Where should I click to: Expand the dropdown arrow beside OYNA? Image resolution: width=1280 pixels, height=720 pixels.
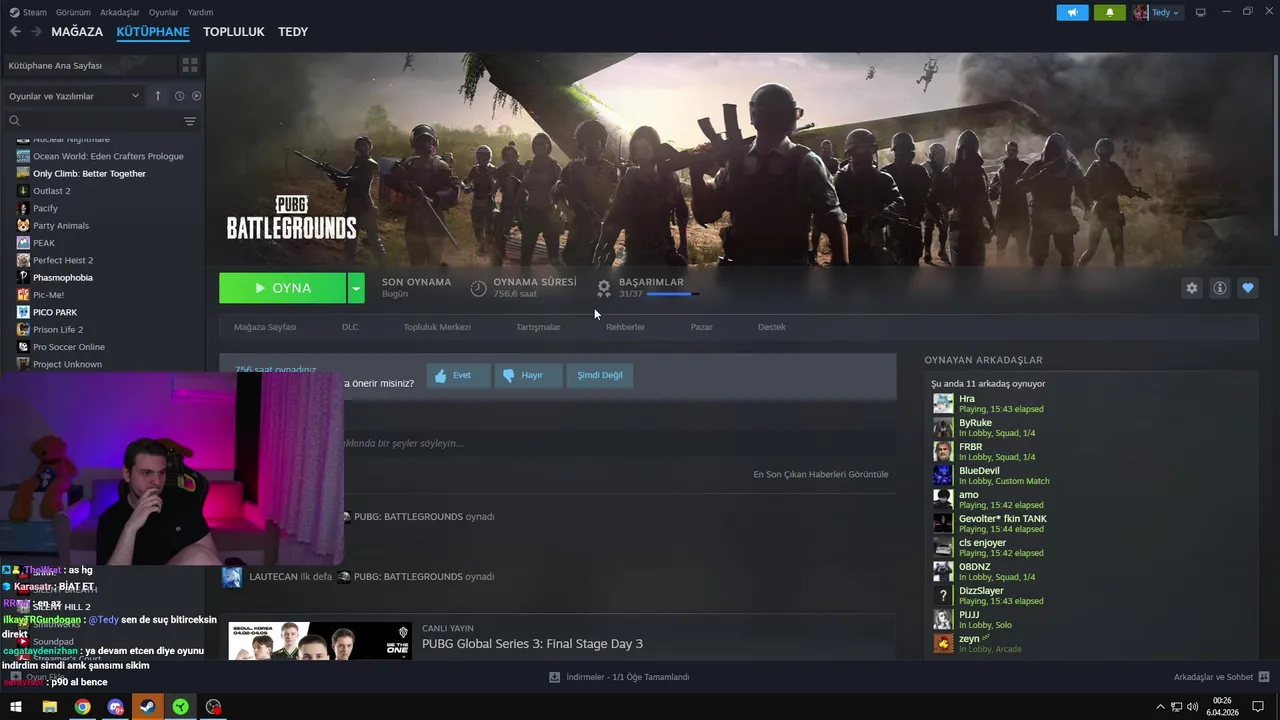[x=356, y=288]
